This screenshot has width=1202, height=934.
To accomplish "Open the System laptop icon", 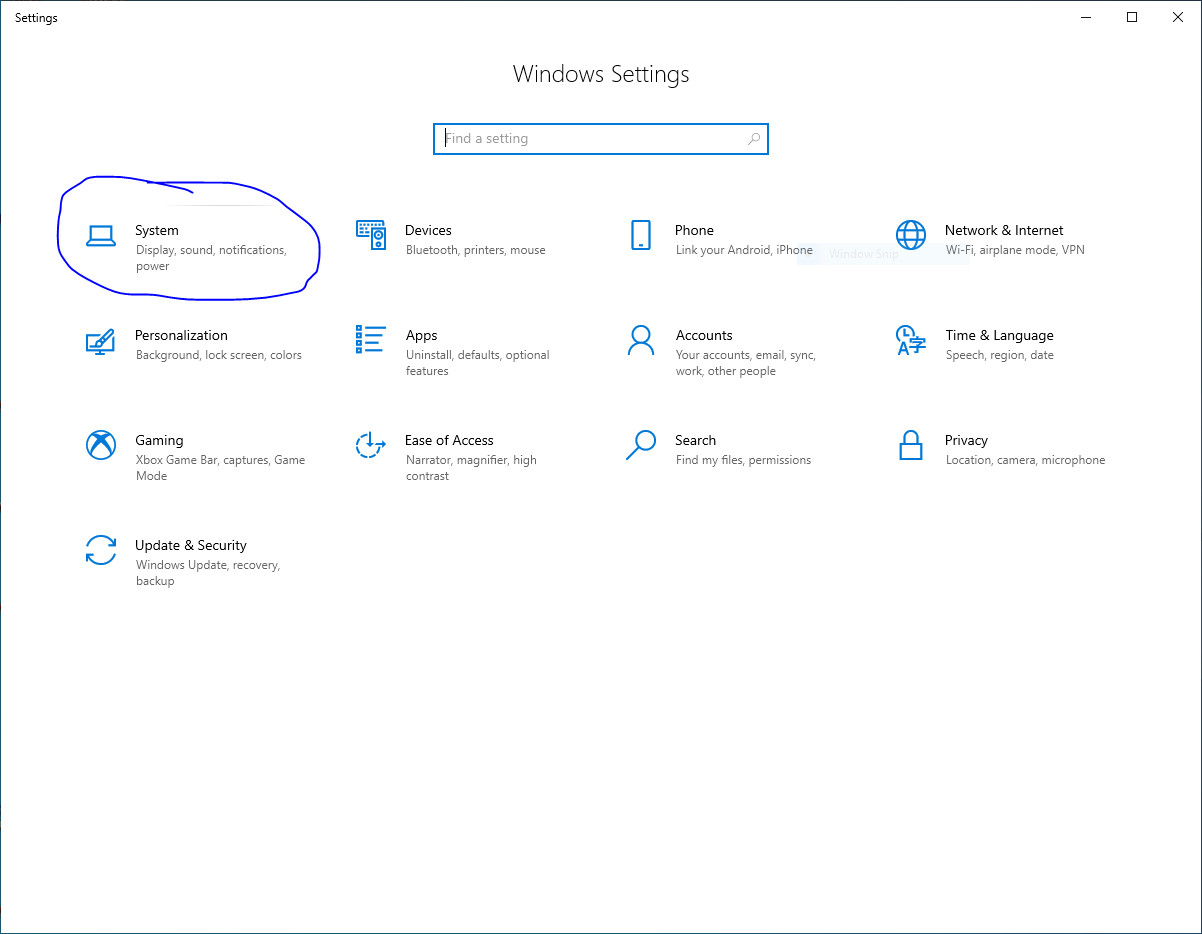I will (x=101, y=236).
